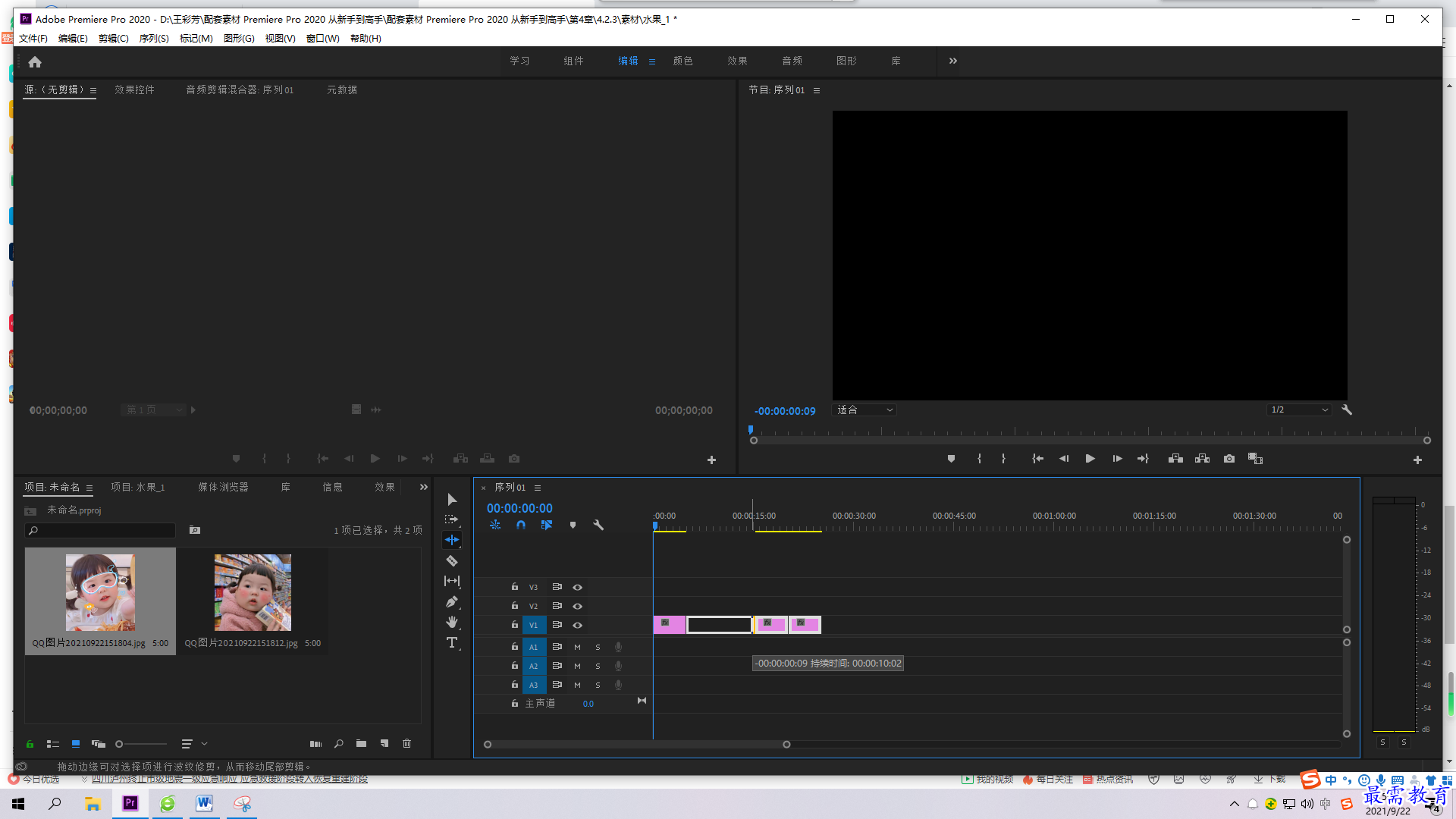Image resolution: width=1456 pixels, height=819 pixels.
Task: Add marker in timeline panel
Action: [x=573, y=525]
